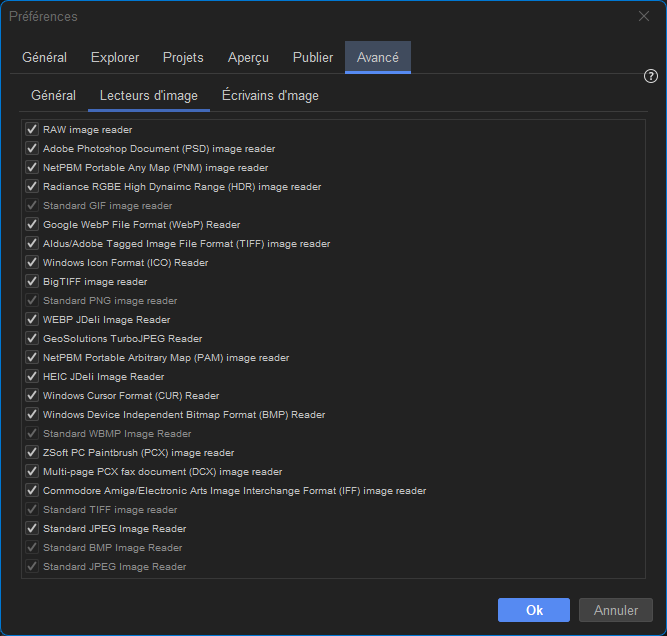Toggle Aldus/Adobe Tagged Image File Format (TIFF) reader

point(32,243)
